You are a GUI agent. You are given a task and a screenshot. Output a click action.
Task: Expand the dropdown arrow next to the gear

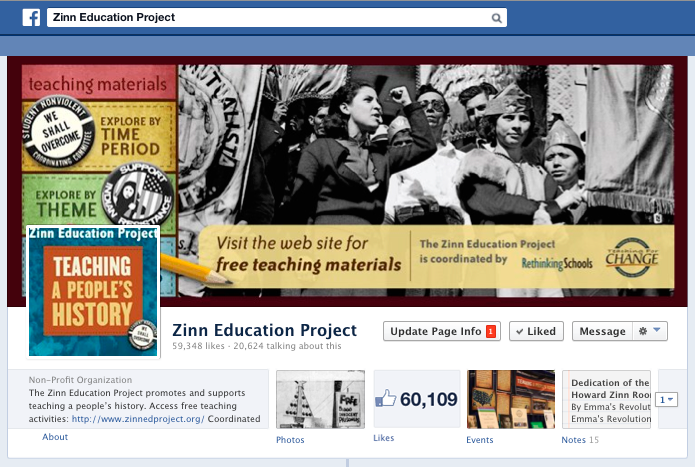(657, 330)
